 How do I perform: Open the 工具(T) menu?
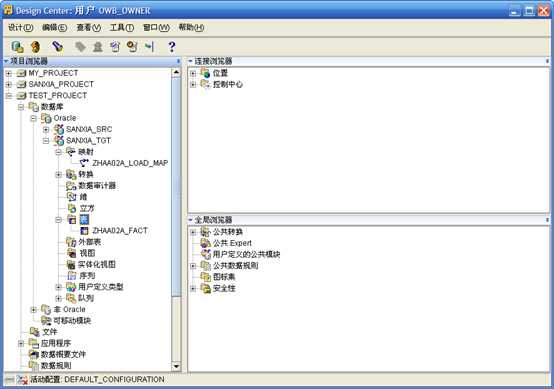(x=122, y=28)
